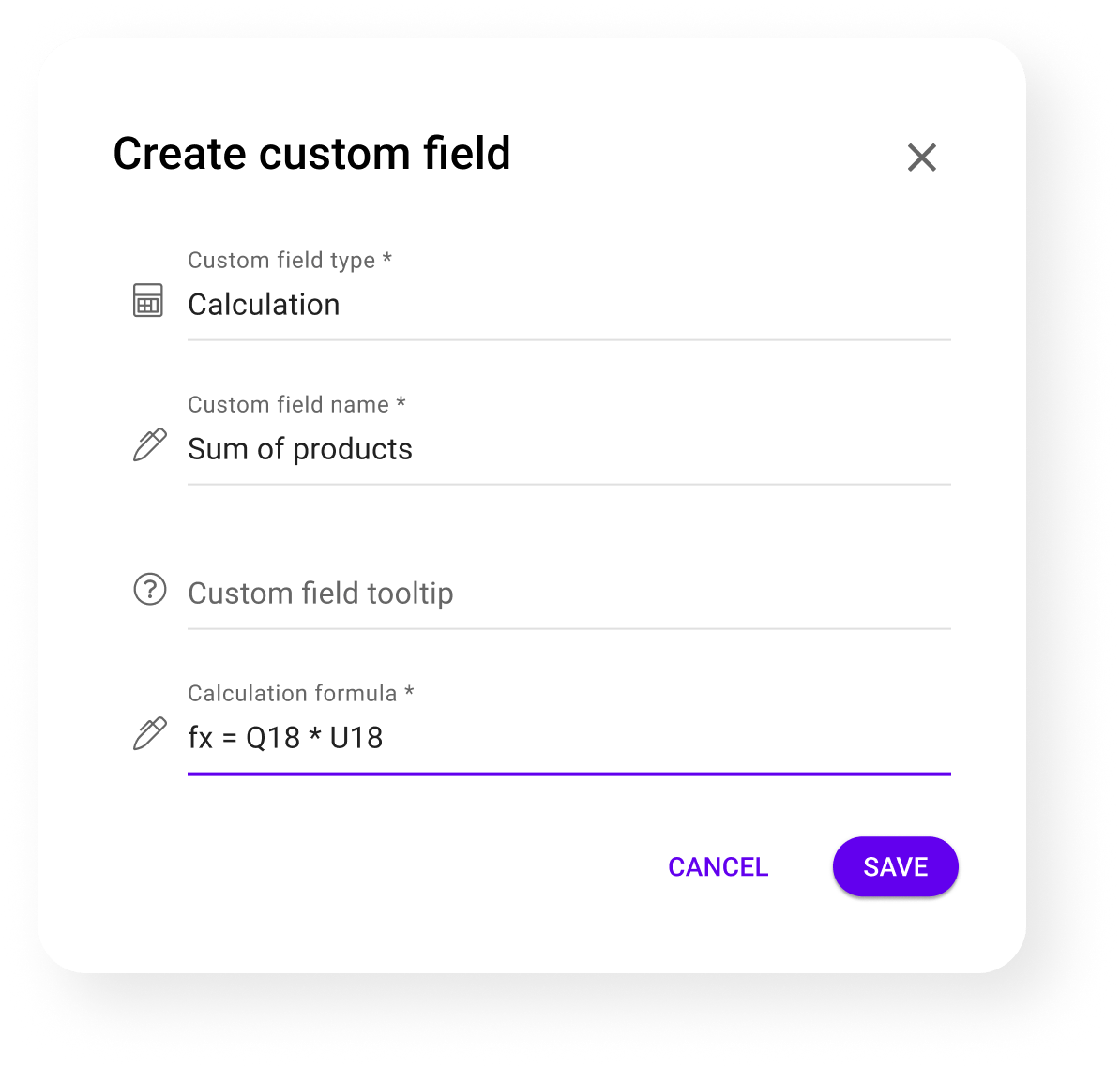1120x1067 pixels.
Task: Click the word 'products' in the name field
Action: pyautogui.click(x=353, y=450)
